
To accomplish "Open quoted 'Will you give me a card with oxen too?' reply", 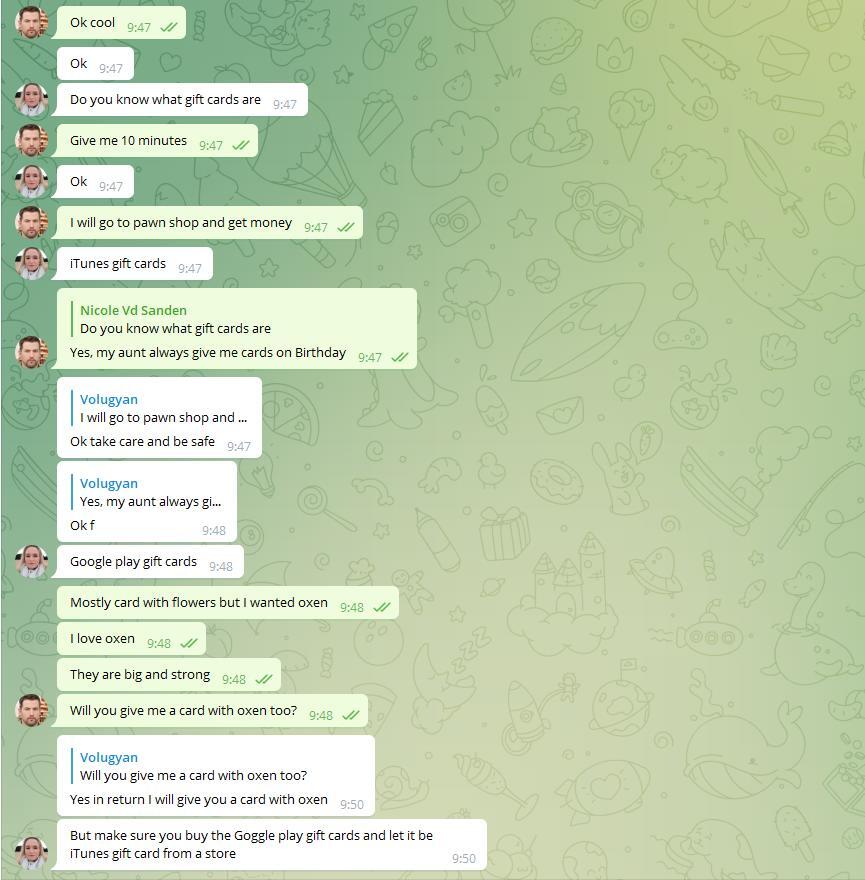I will pos(193,766).
